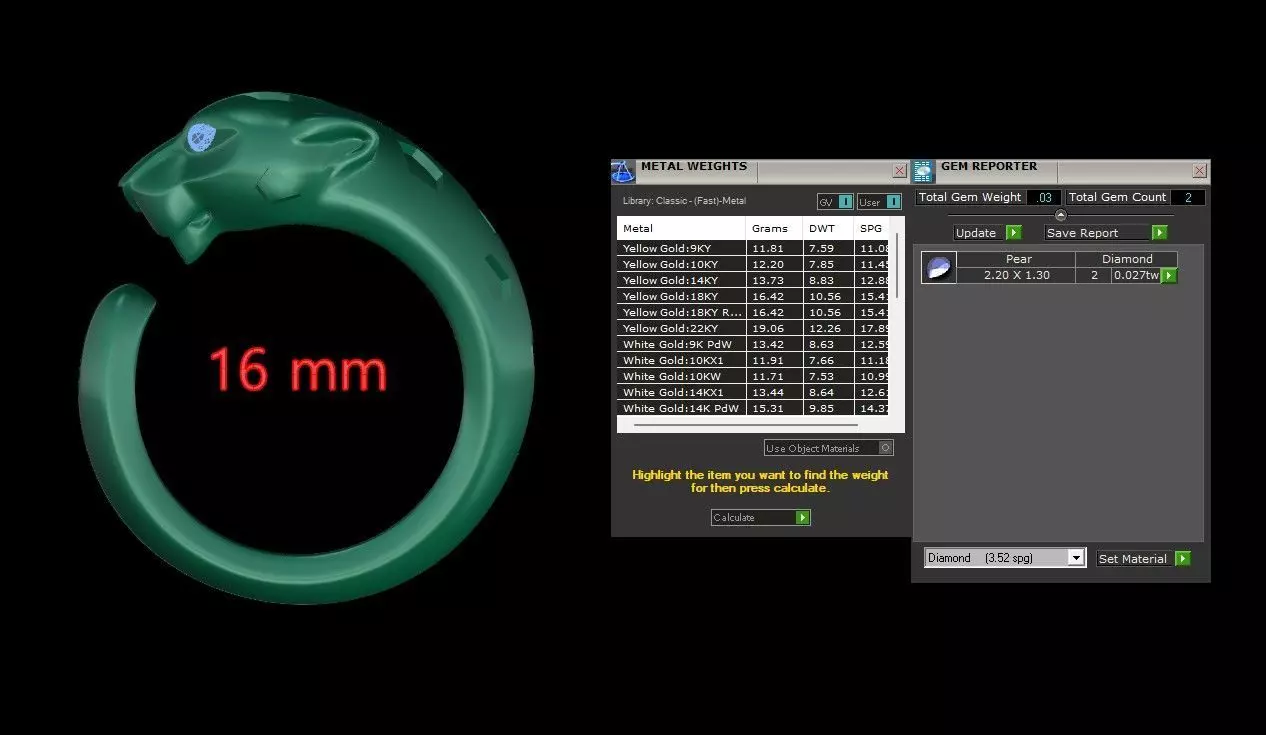This screenshot has width=1266, height=735.
Task: Click the Total Gem Weight label
Action: tap(970, 198)
